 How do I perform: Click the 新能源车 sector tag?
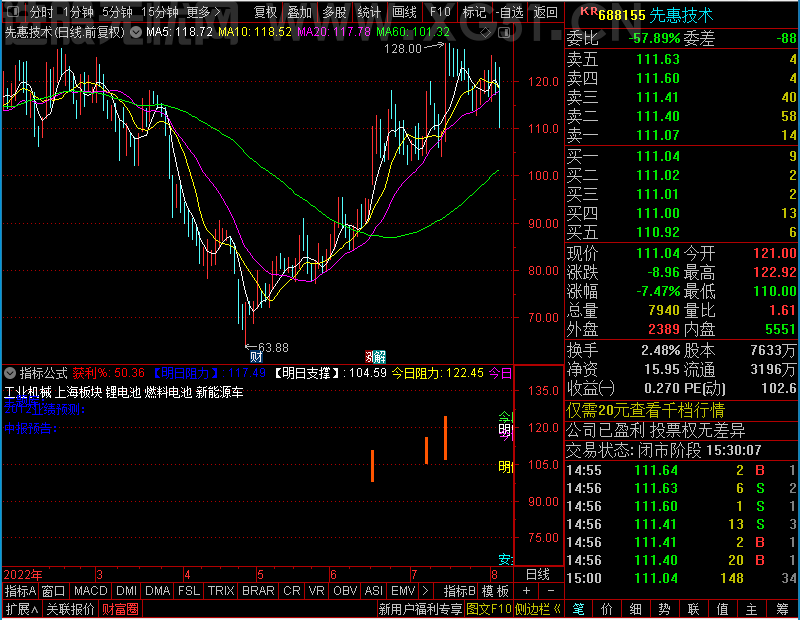point(220,392)
